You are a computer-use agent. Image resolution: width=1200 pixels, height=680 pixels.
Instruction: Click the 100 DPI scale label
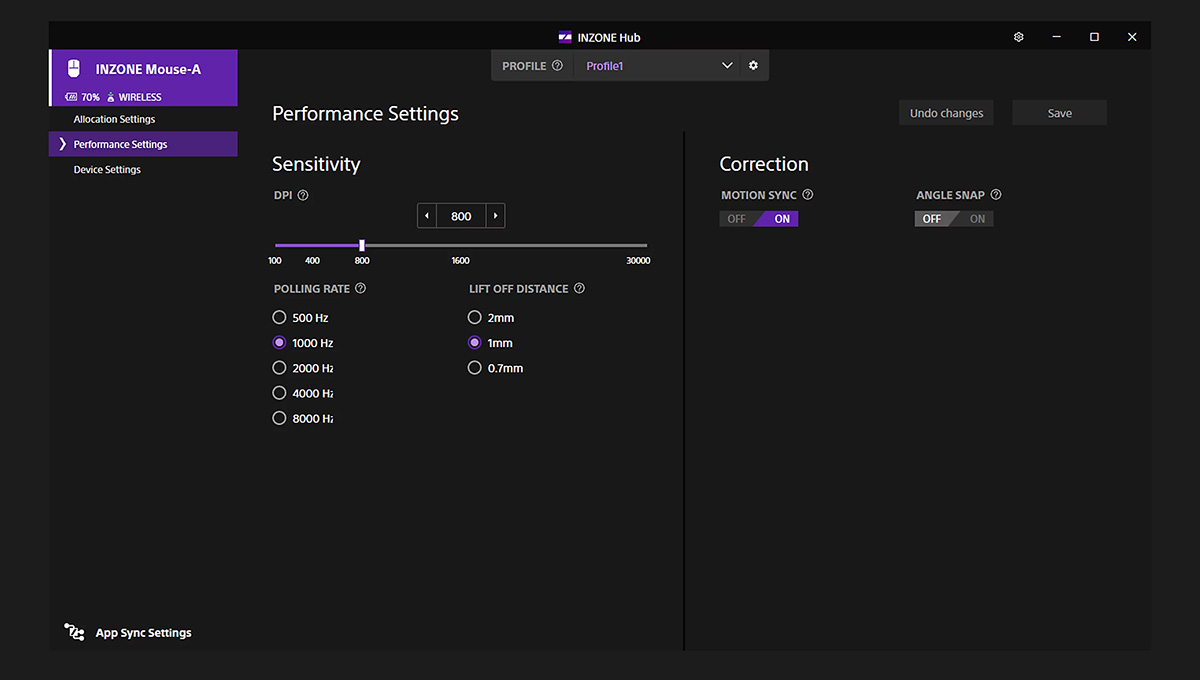(275, 261)
